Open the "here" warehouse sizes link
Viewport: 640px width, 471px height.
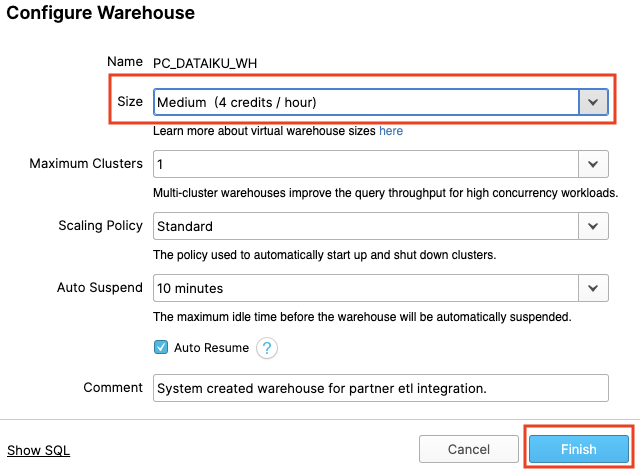click(391, 131)
